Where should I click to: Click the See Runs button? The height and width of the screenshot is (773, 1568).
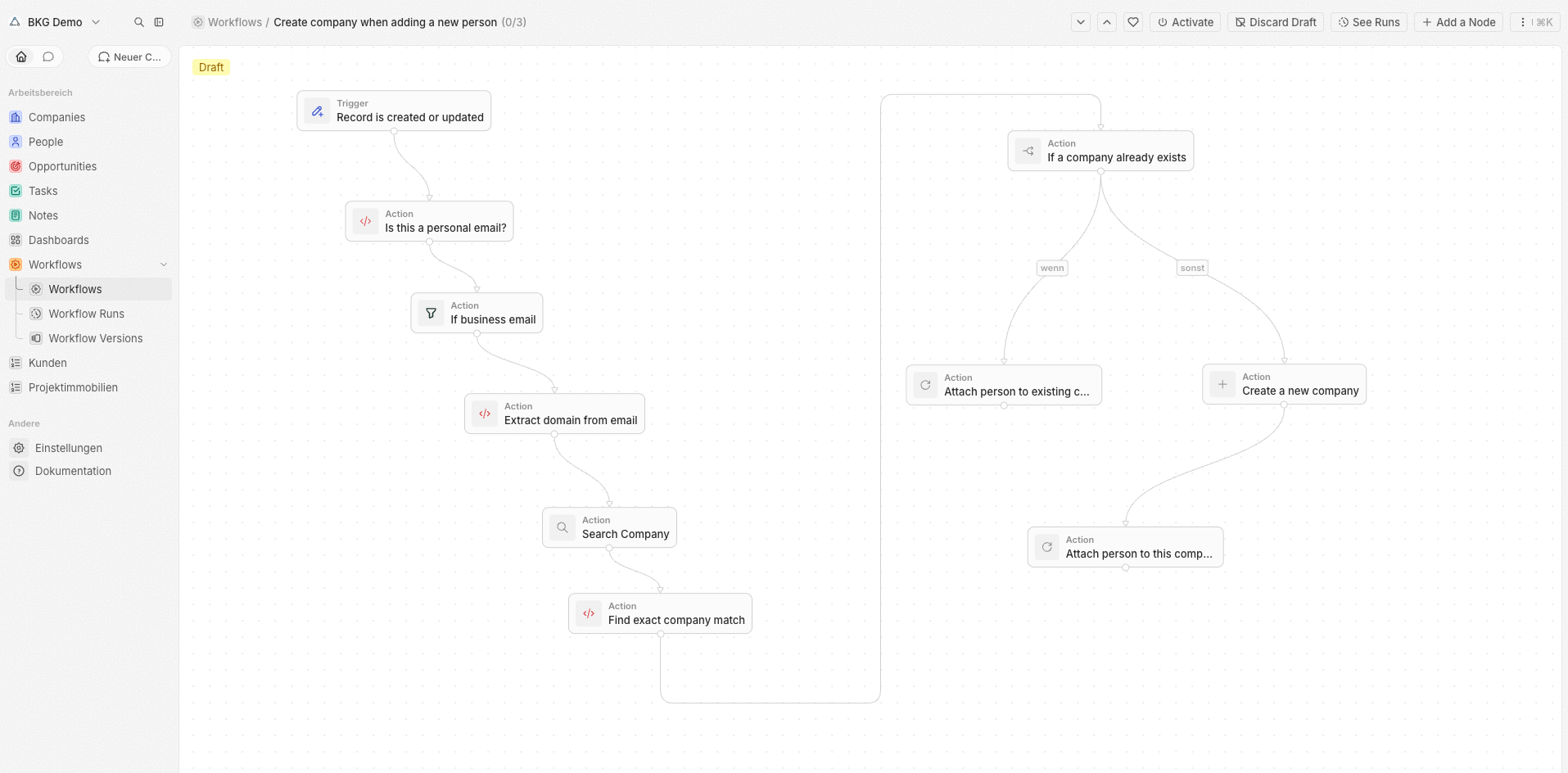coord(1369,22)
